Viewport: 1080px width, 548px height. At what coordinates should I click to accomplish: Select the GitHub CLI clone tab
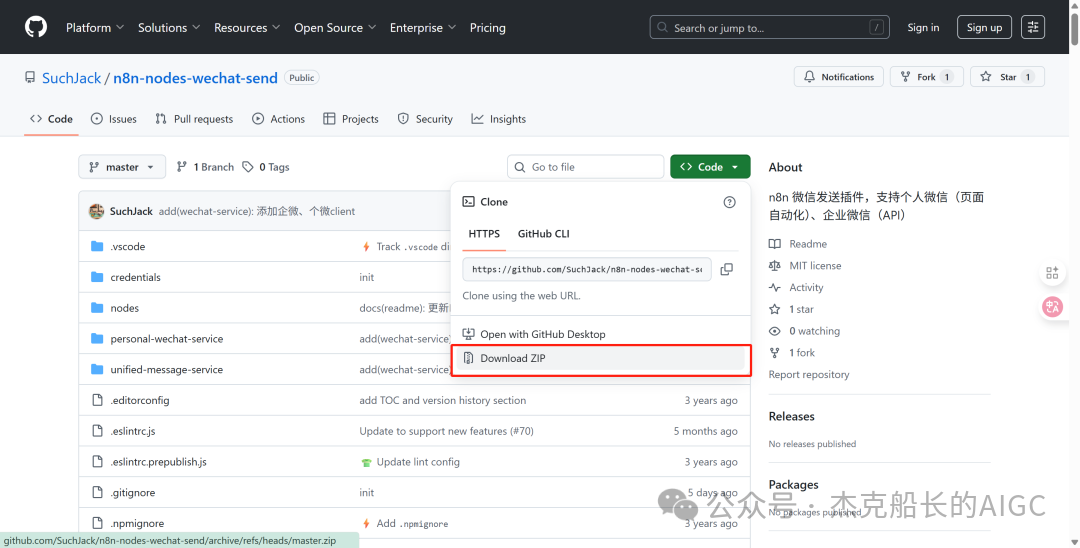pyautogui.click(x=543, y=234)
